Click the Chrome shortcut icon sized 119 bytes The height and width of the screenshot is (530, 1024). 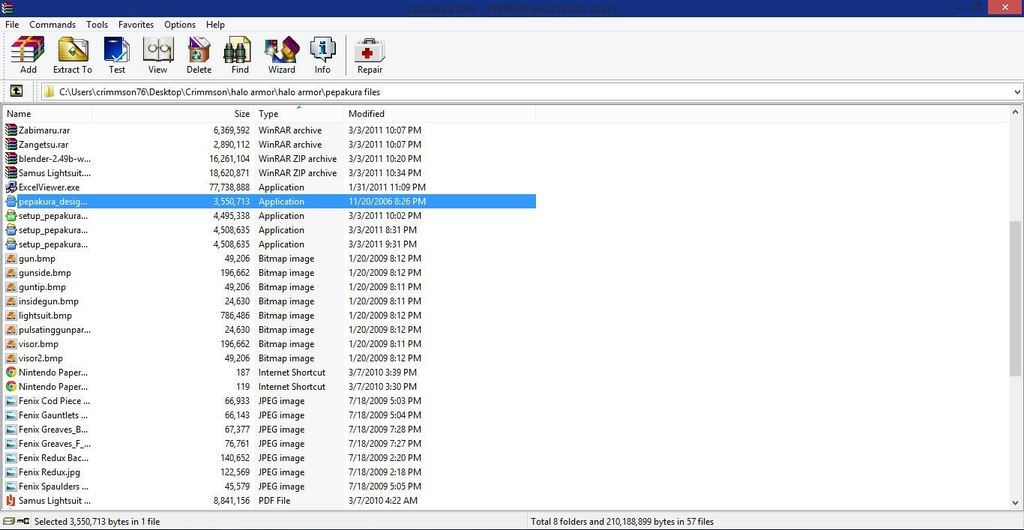click(10, 386)
